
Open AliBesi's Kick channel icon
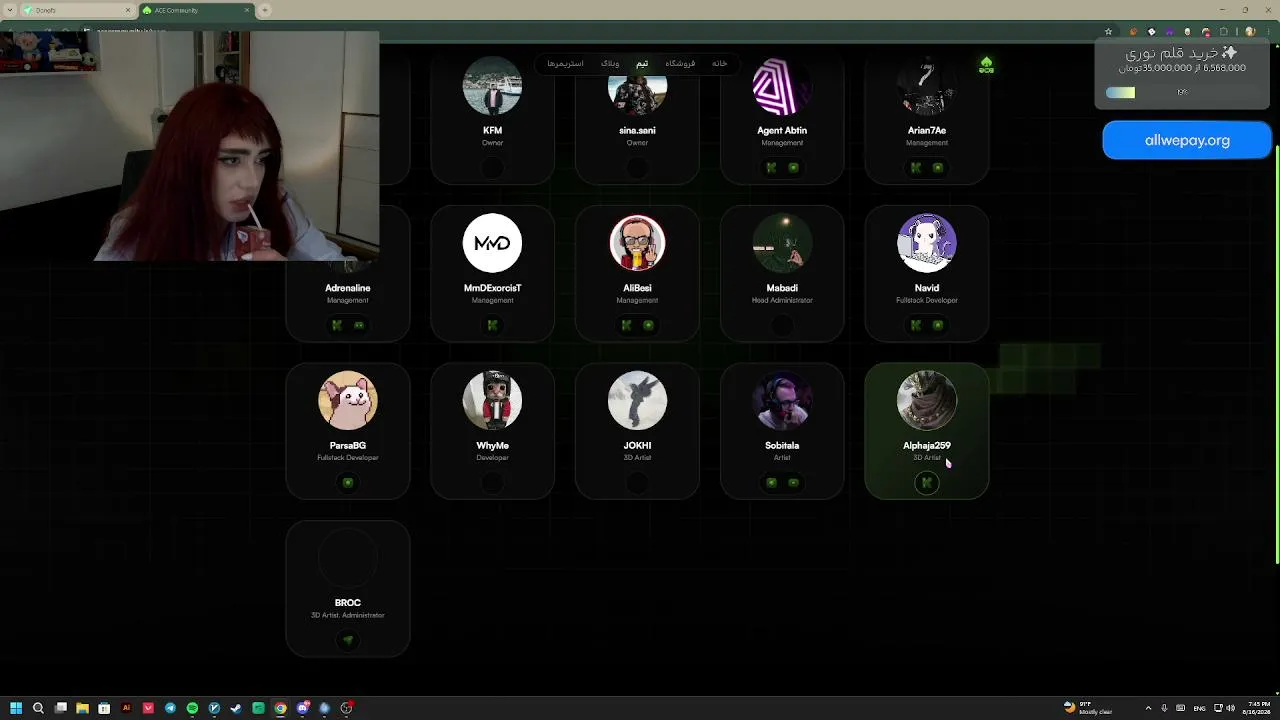tap(626, 325)
